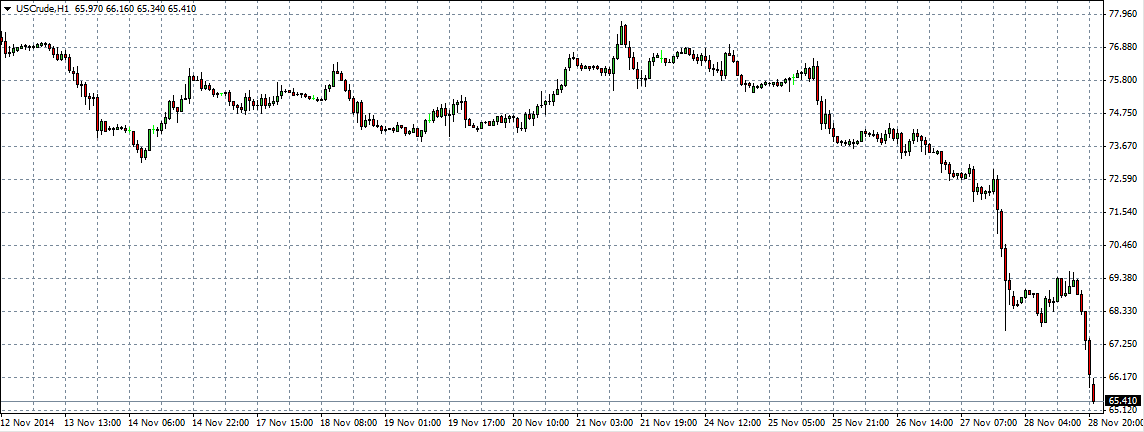The width and height of the screenshot is (1144, 432).
Task: Click the 12 Nov 2014 date label
Action: tap(29, 423)
